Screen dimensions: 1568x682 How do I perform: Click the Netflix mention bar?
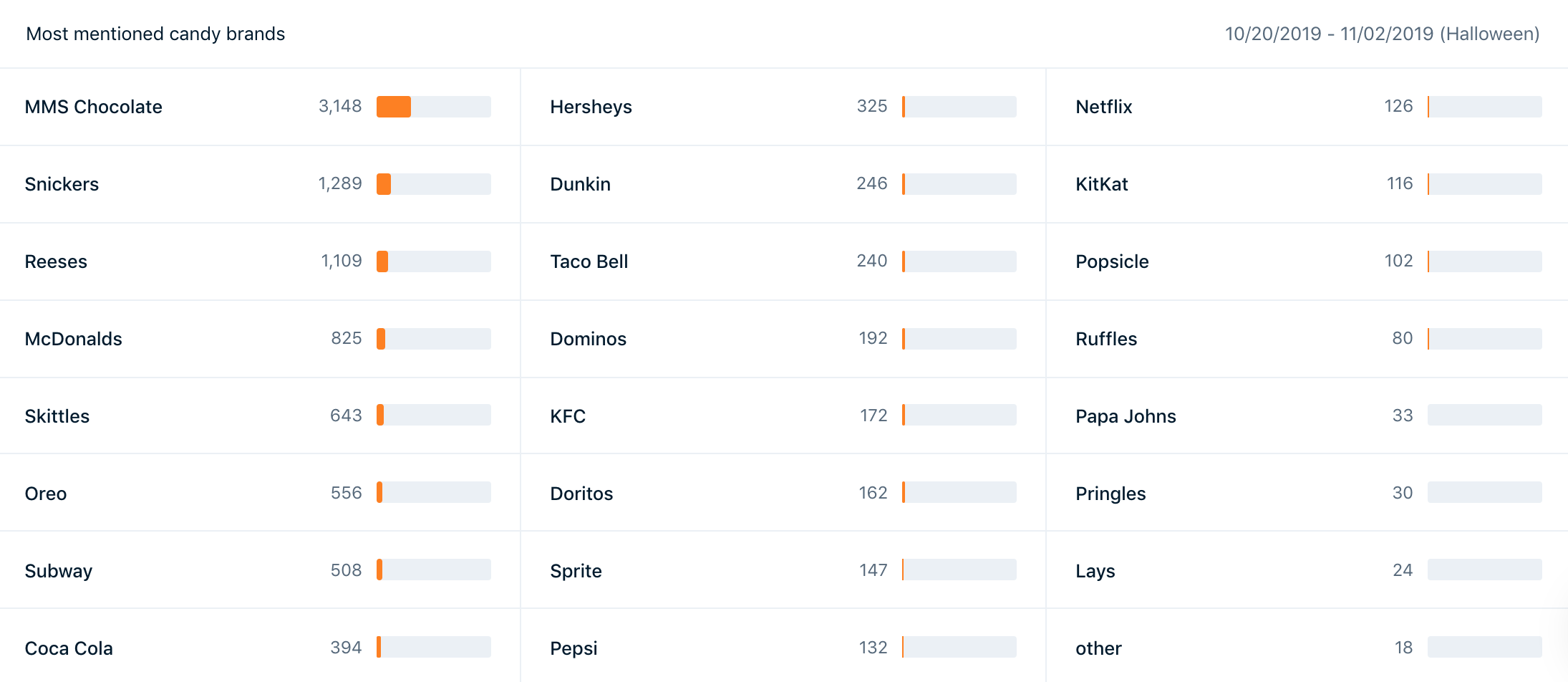coord(1484,107)
